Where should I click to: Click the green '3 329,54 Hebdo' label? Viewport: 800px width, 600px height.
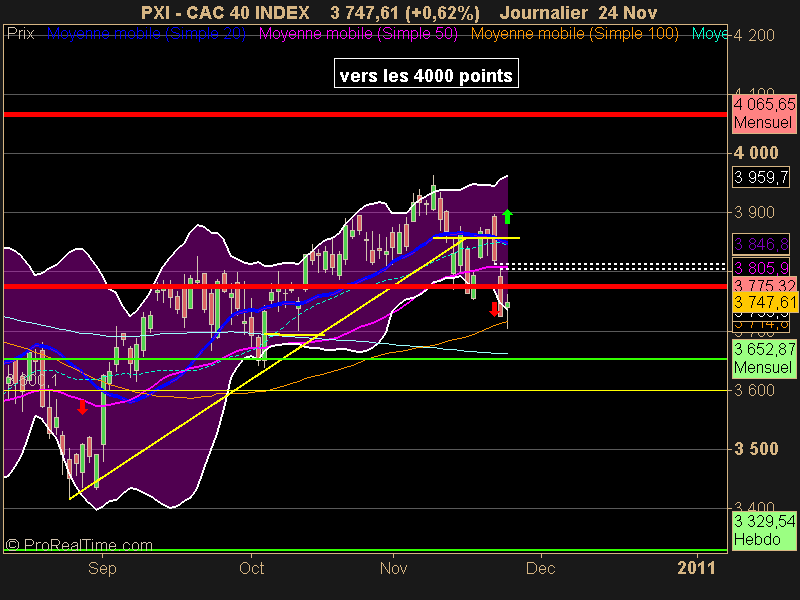(x=764, y=531)
